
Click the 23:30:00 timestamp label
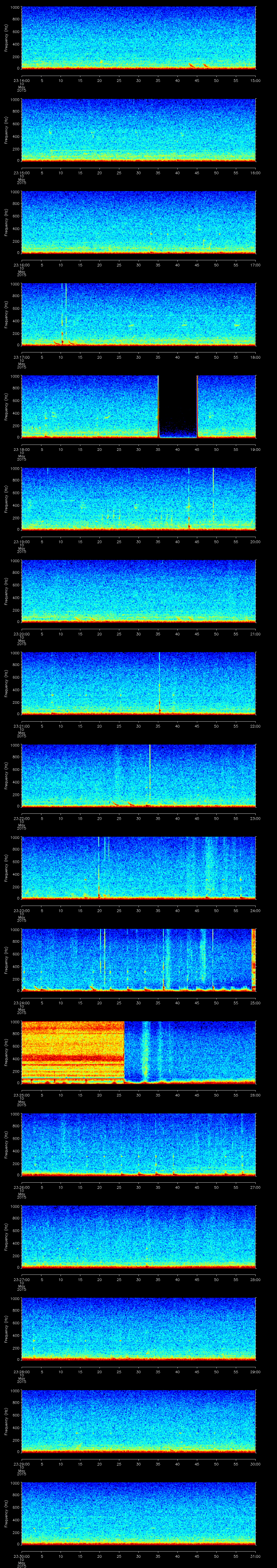pyautogui.click(x=21, y=1556)
